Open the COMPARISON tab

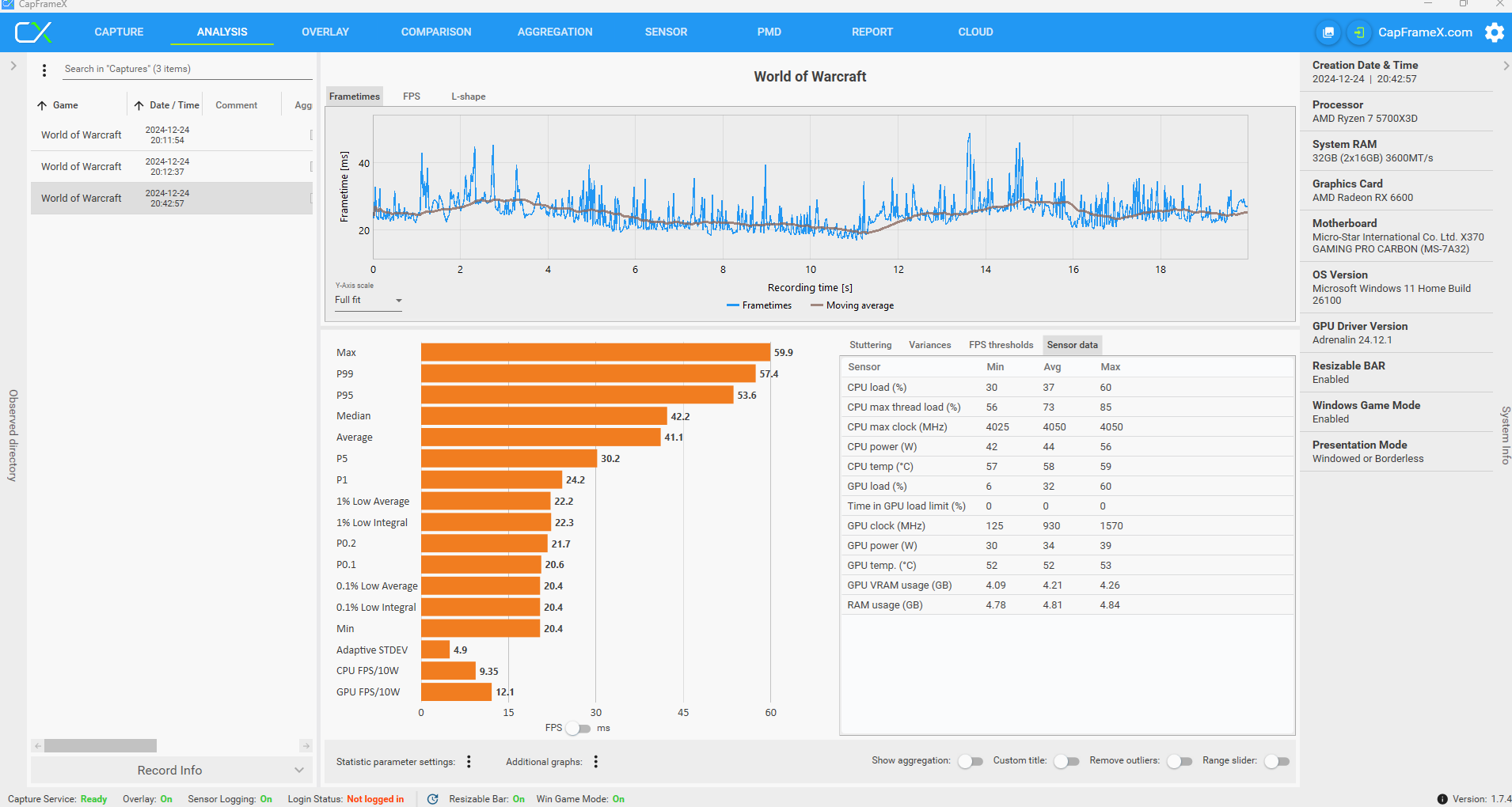coord(436,32)
